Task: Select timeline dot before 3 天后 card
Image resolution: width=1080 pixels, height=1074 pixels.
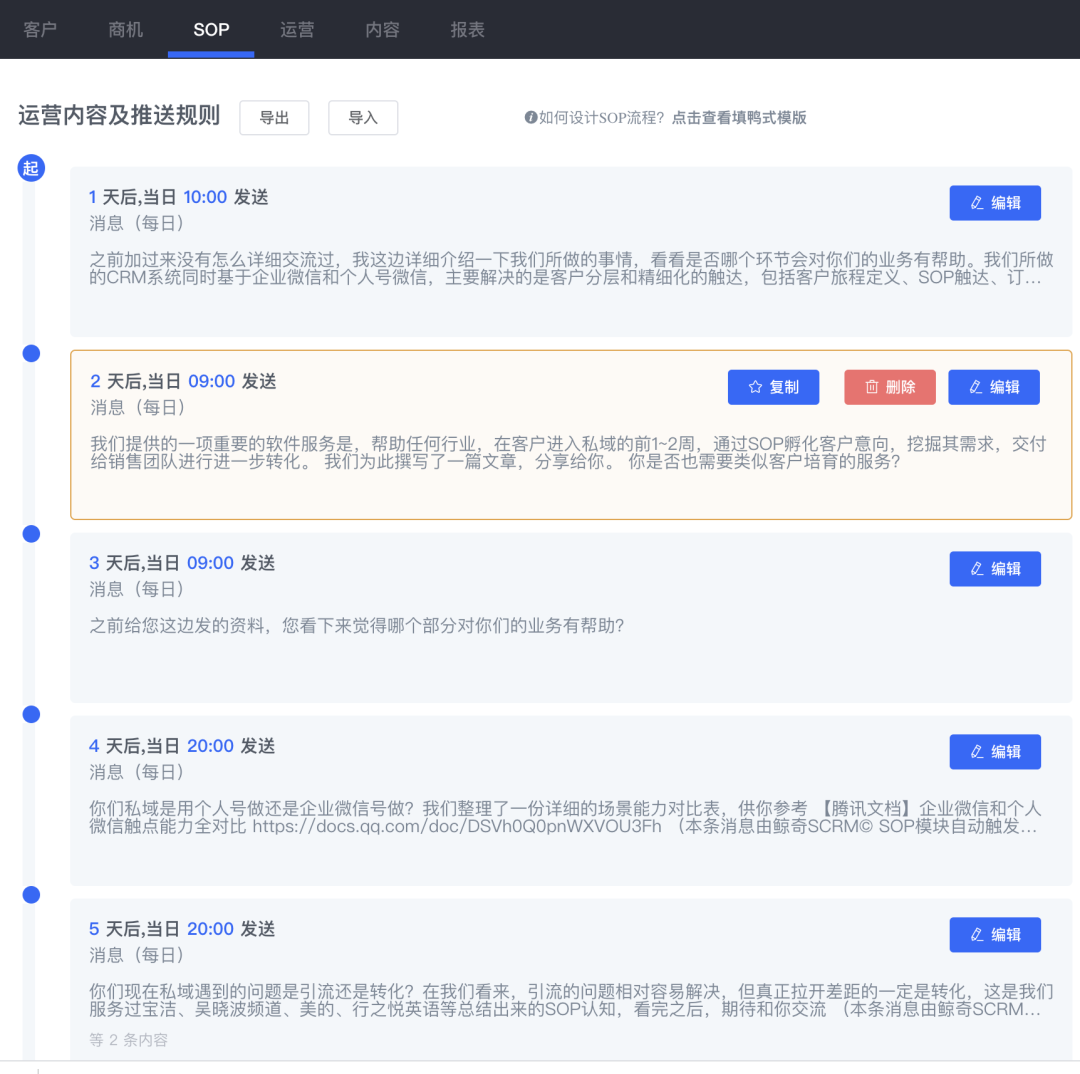Action: [x=31, y=534]
